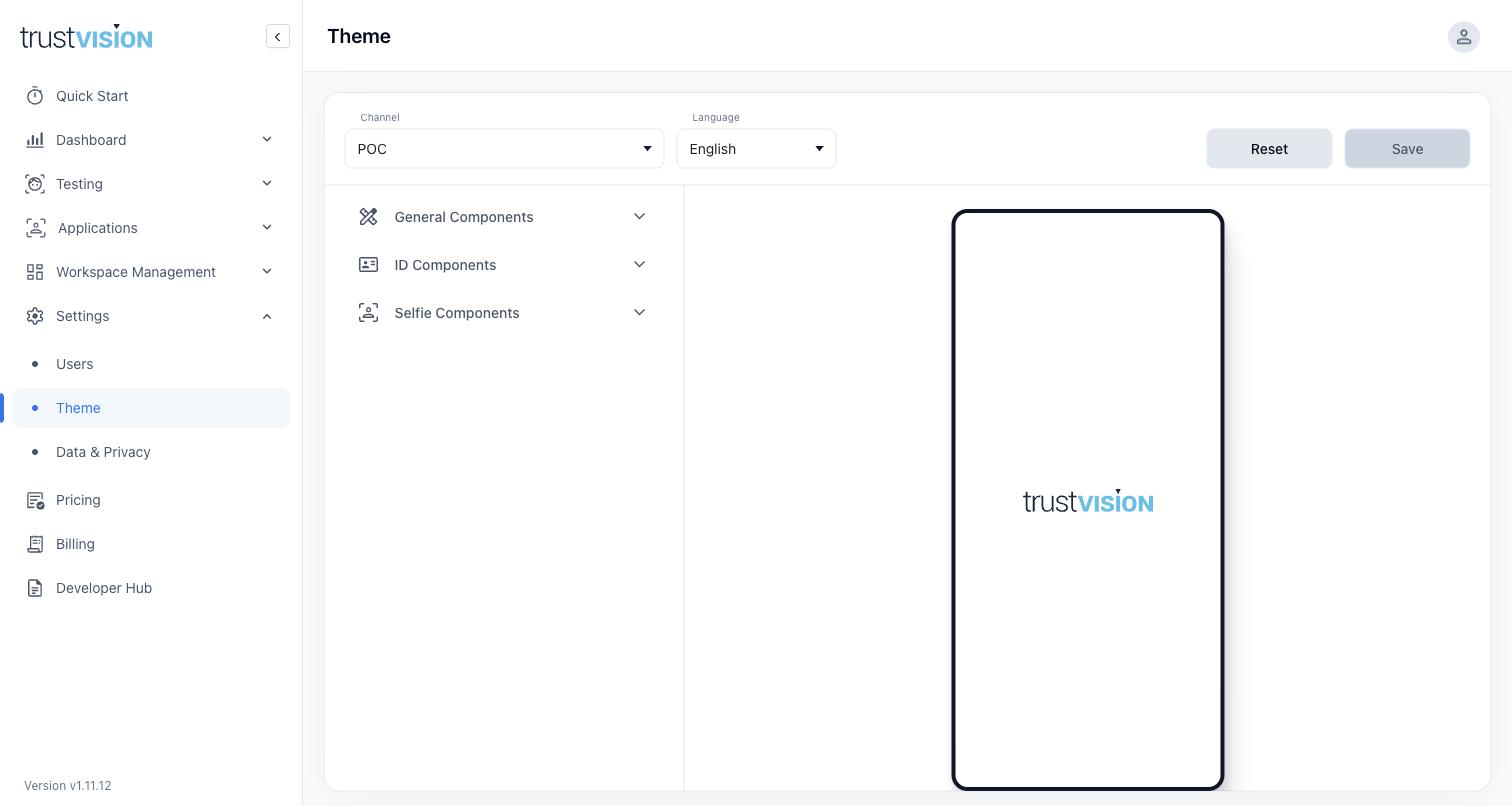Expand the Dashboard menu chevron

tap(267, 140)
